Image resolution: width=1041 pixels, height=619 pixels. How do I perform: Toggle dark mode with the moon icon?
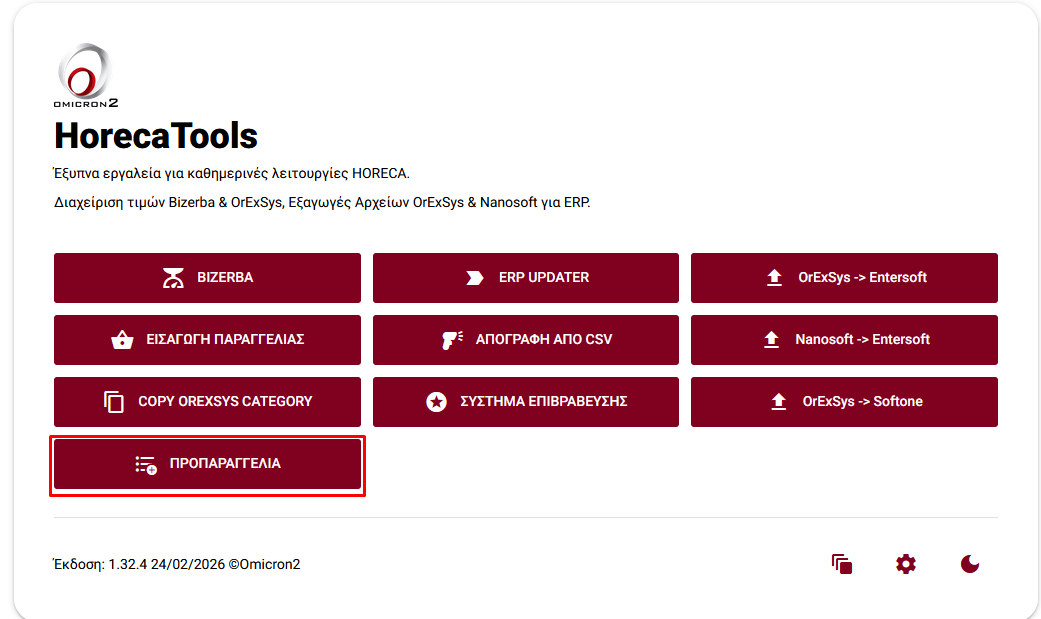[970, 564]
